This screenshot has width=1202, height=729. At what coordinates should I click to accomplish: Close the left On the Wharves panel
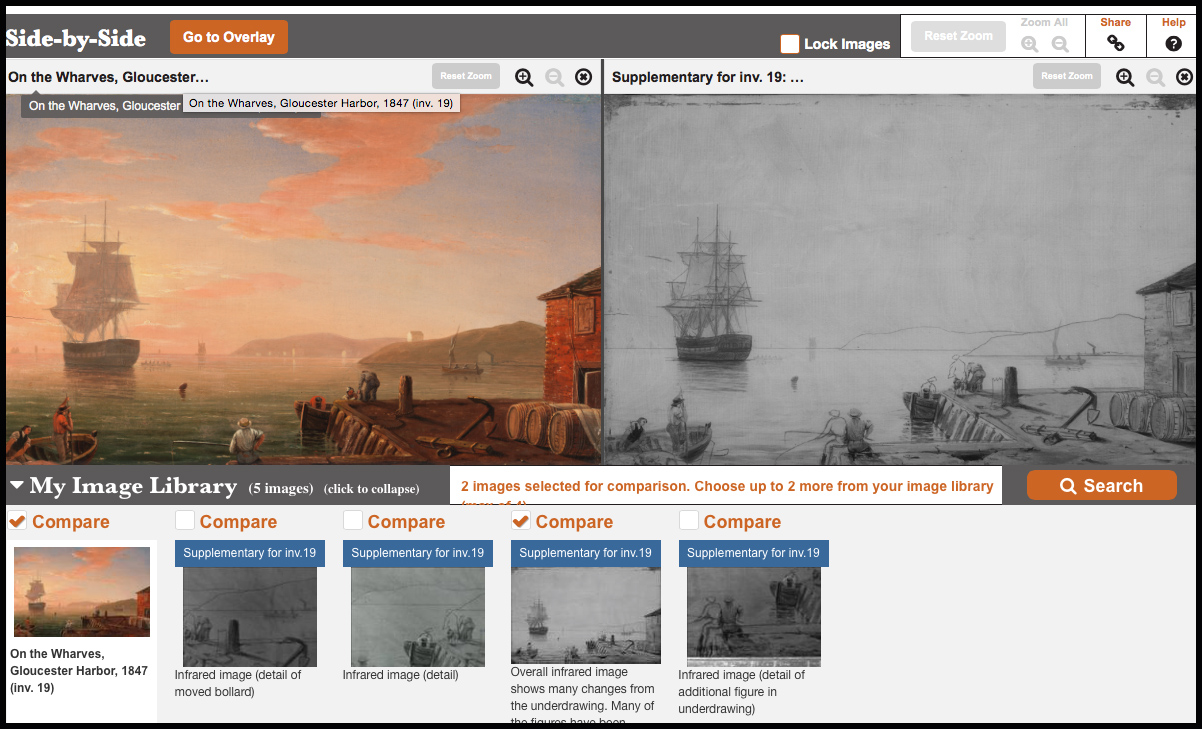point(584,77)
